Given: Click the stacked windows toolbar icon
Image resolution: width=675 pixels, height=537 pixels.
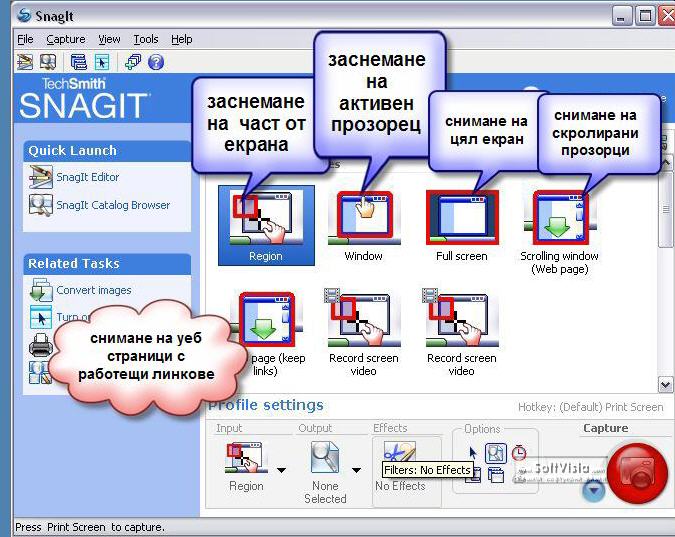Looking at the screenshot, I should (x=79, y=62).
